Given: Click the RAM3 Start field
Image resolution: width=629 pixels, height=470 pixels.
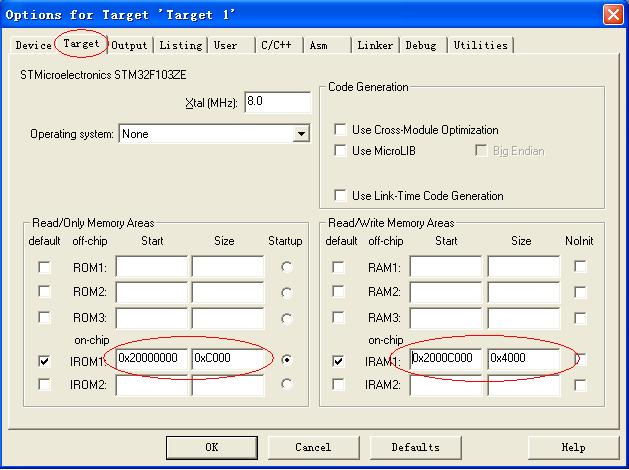Looking at the screenshot, I should tap(446, 318).
